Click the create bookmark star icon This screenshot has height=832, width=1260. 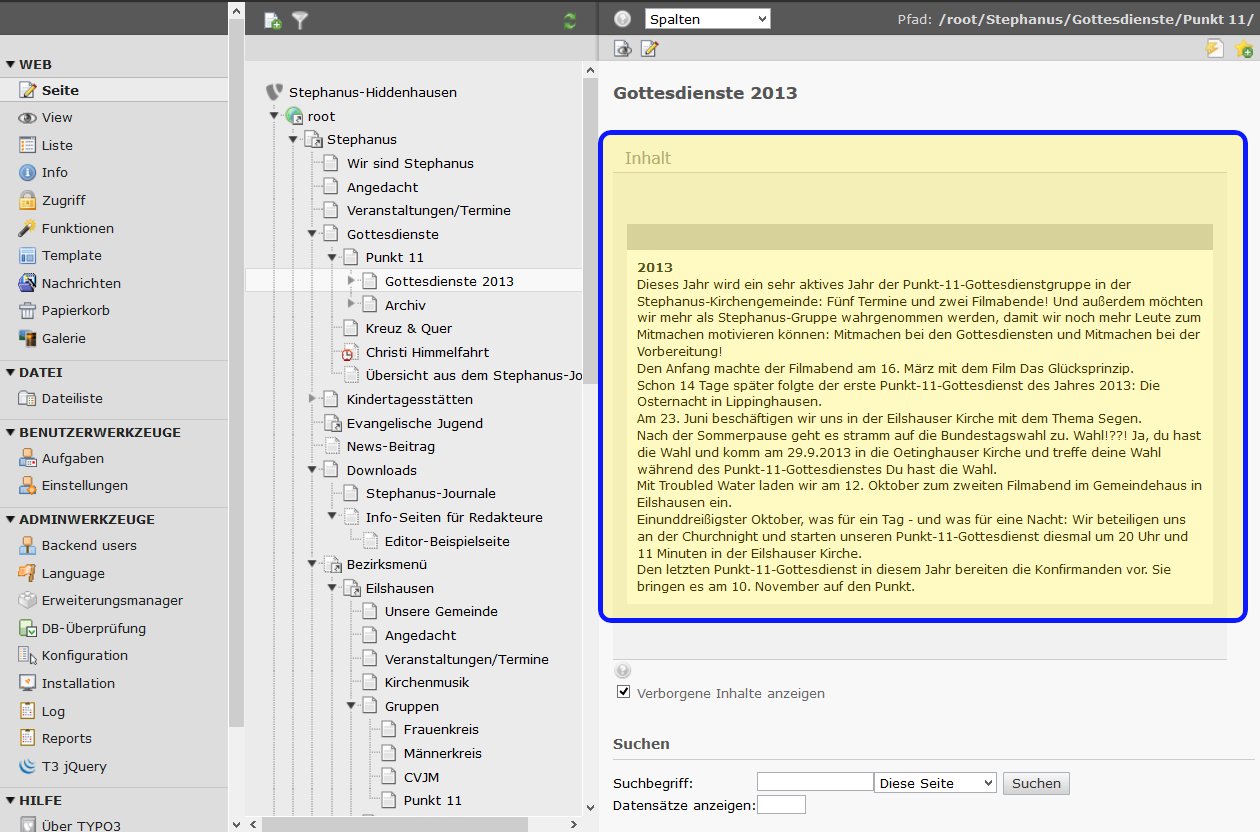(1243, 48)
